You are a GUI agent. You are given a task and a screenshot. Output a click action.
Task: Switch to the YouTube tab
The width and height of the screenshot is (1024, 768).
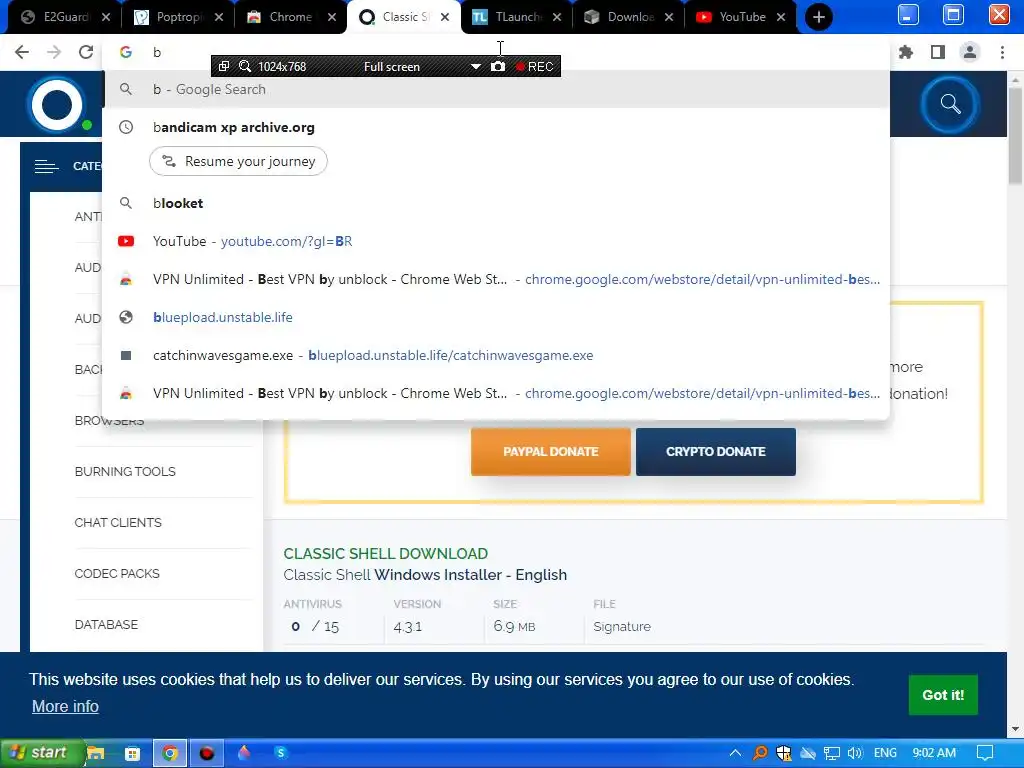click(x=741, y=17)
